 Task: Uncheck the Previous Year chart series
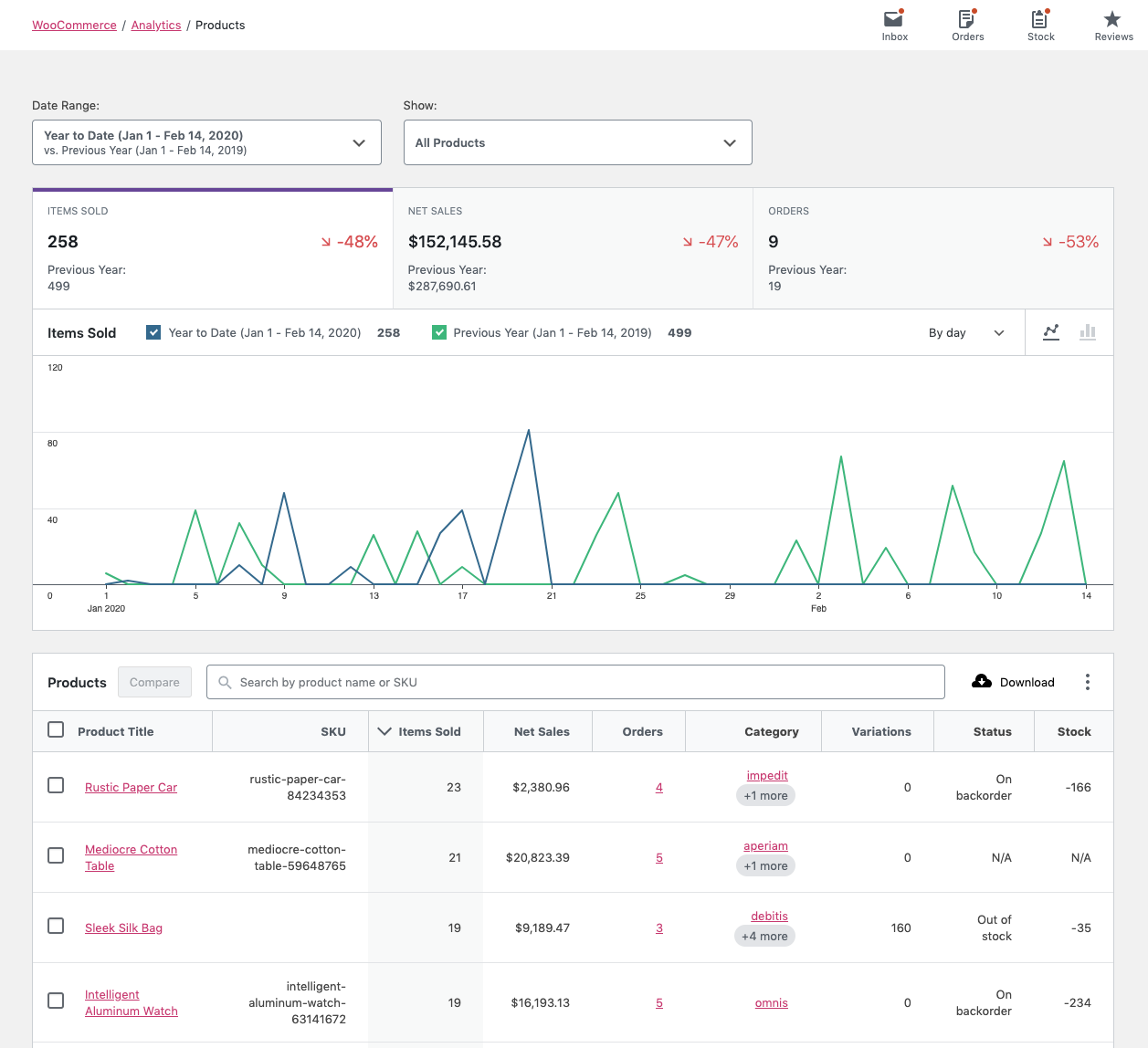click(x=439, y=332)
